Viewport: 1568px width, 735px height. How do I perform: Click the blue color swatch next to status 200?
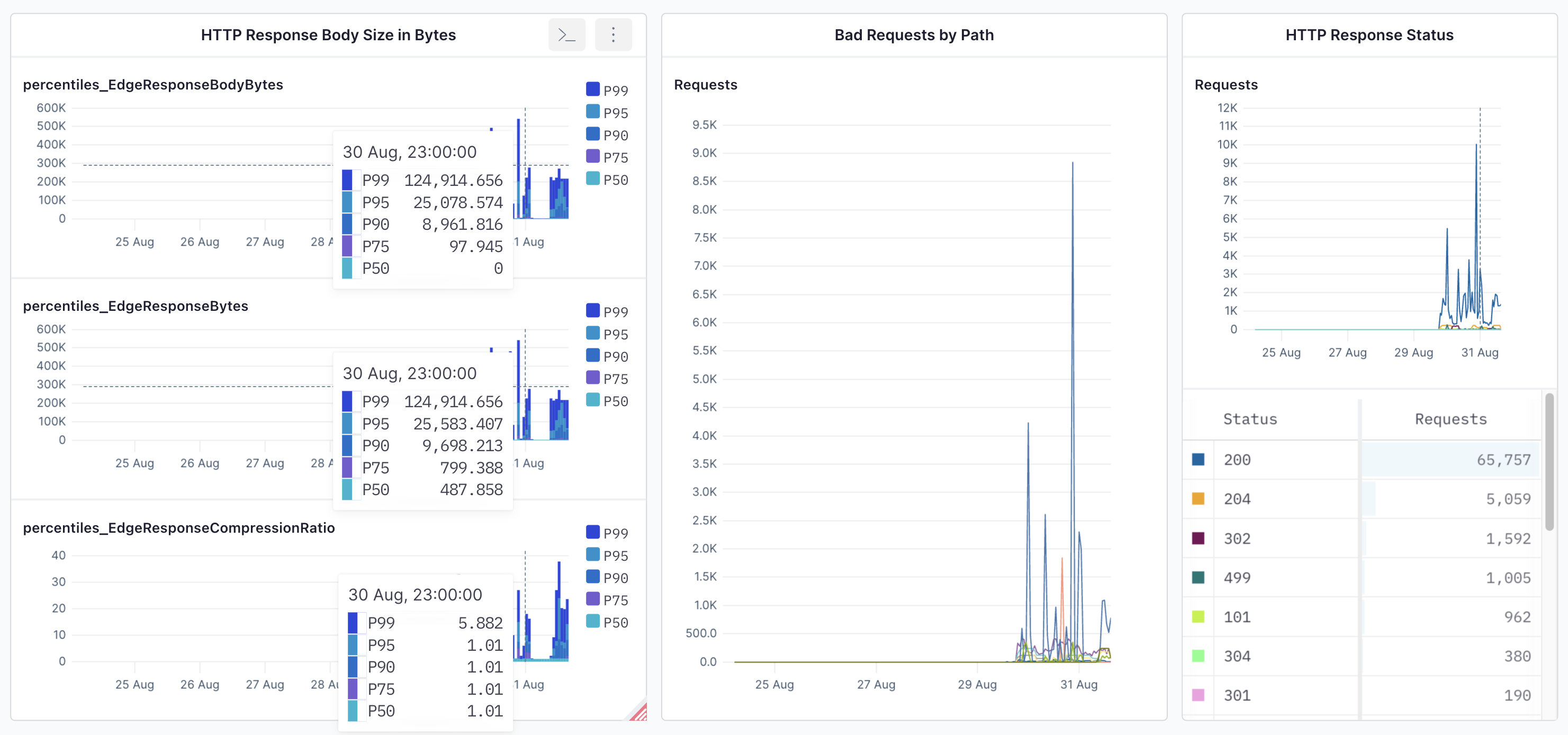tap(1198, 460)
